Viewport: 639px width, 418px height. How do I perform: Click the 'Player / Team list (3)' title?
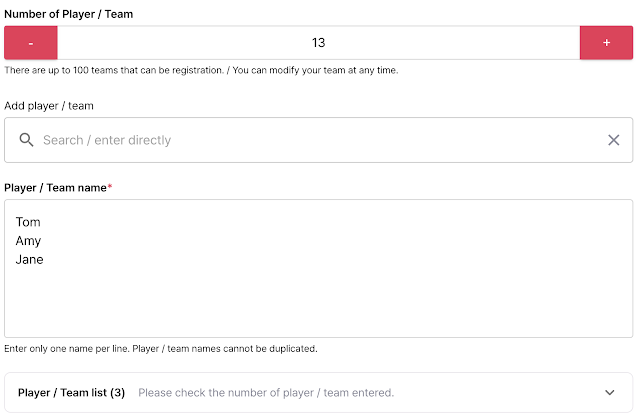tap(71, 393)
